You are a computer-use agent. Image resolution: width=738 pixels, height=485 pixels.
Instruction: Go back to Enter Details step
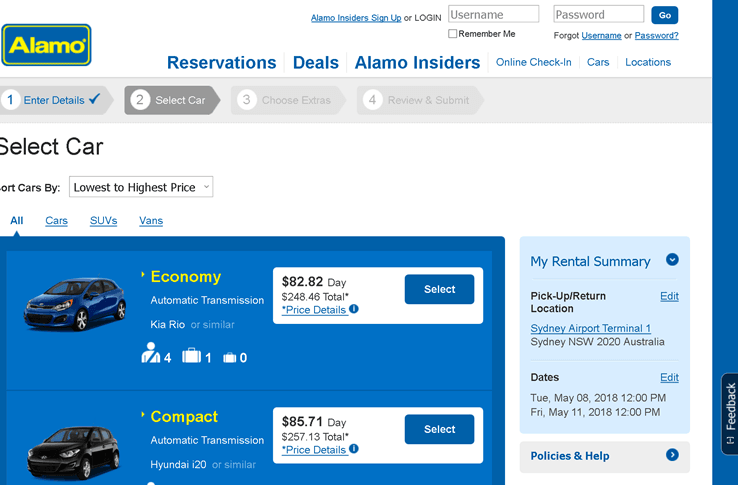[53, 100]
